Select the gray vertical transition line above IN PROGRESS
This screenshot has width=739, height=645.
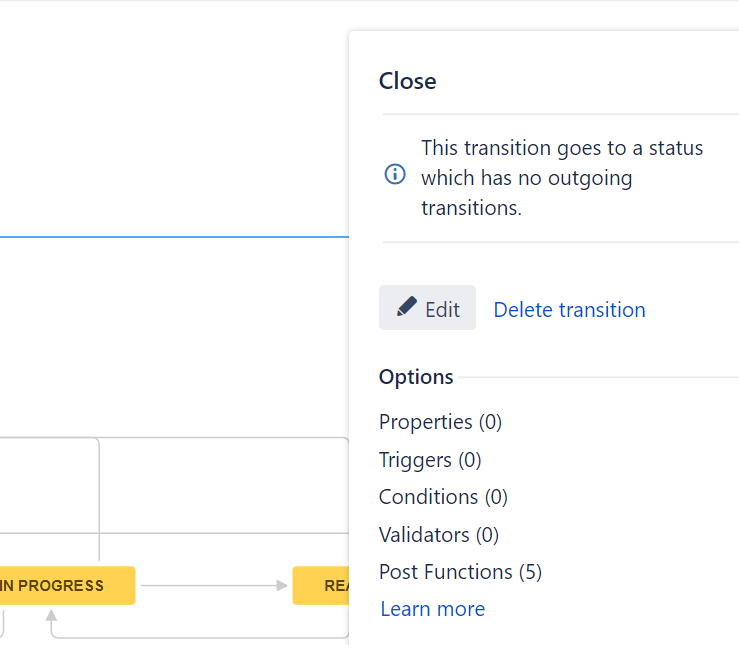(99, 500)
